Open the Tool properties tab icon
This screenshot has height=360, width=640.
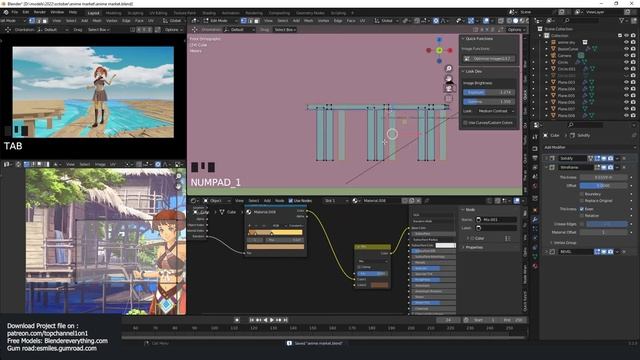click(535, 137)
